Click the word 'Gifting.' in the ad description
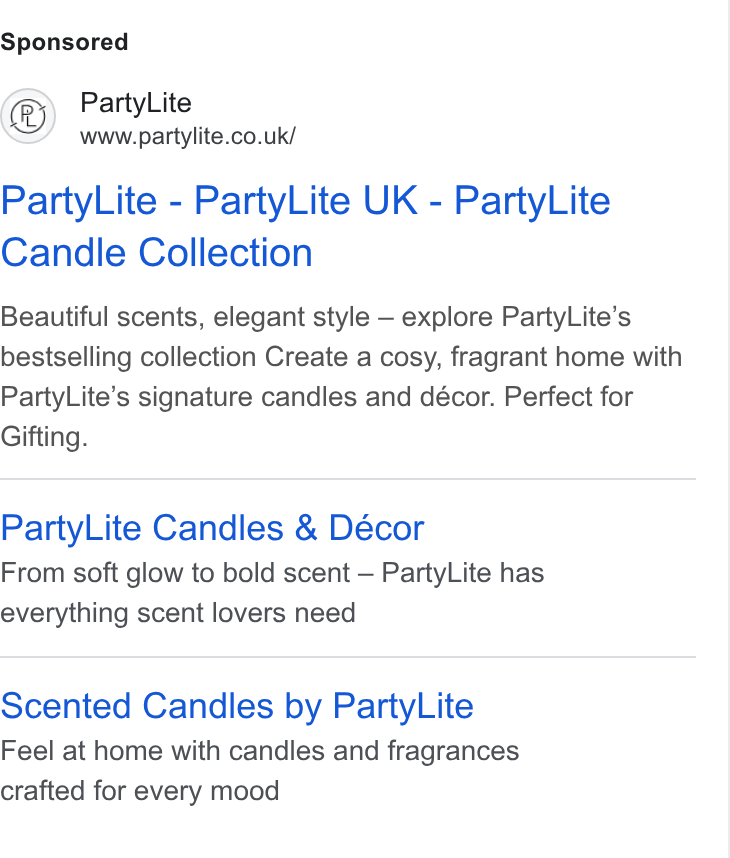730x858 pixels. pos(44,437)
